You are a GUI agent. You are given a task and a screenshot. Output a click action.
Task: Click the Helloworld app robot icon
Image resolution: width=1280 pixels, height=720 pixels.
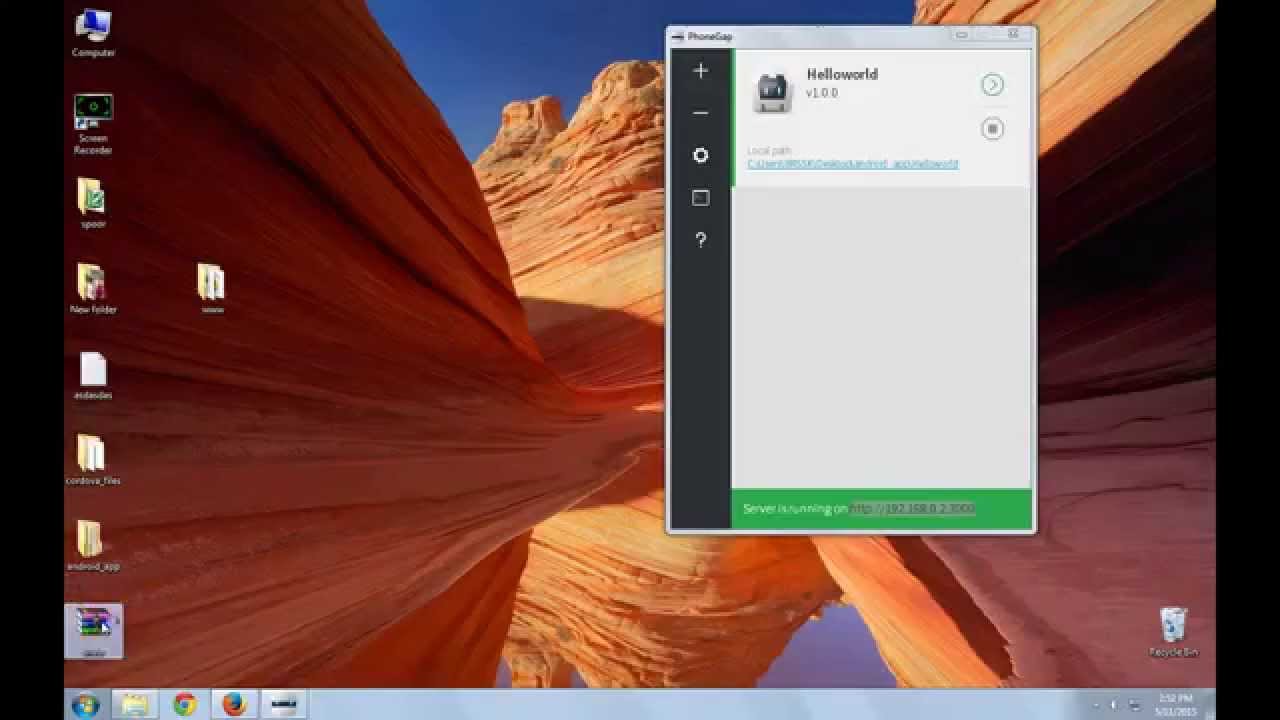[x=772, y=92]
